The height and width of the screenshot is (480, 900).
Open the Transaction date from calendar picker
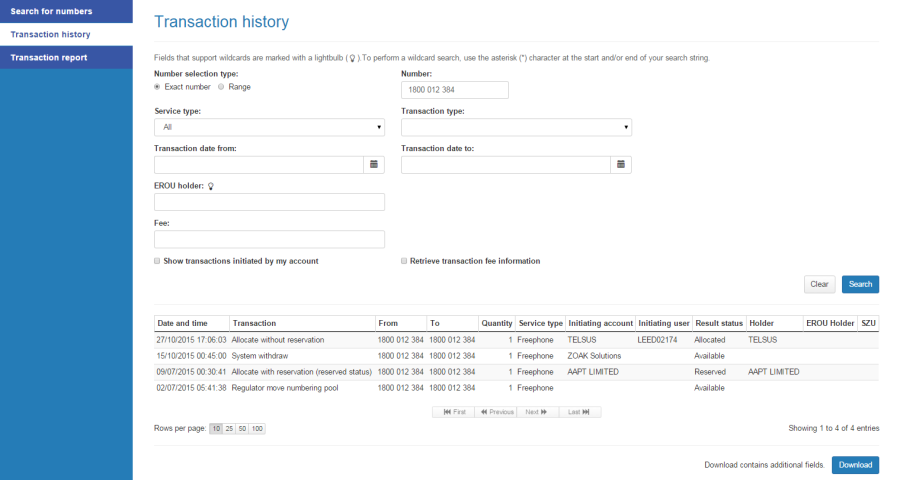click(374, 165)
